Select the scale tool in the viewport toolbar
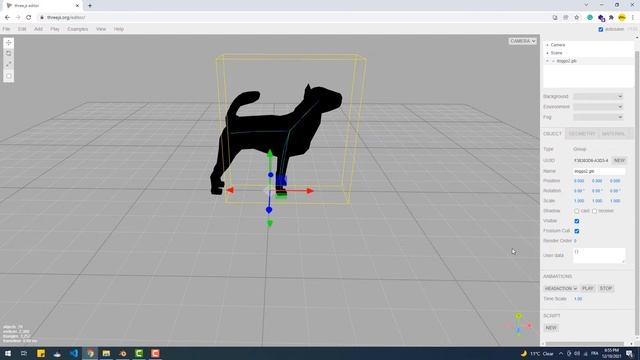The height and width of the screenshot is (360, 640). [9, 65]
